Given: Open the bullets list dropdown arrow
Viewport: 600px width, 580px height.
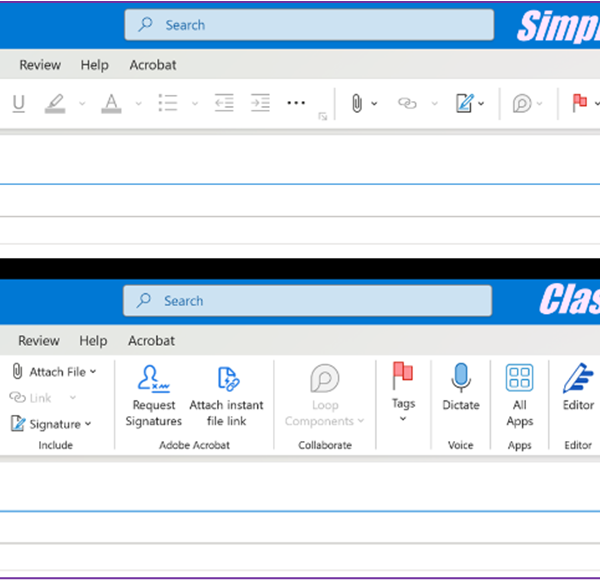Looking at the screenshot, I should tap(195, 103).
